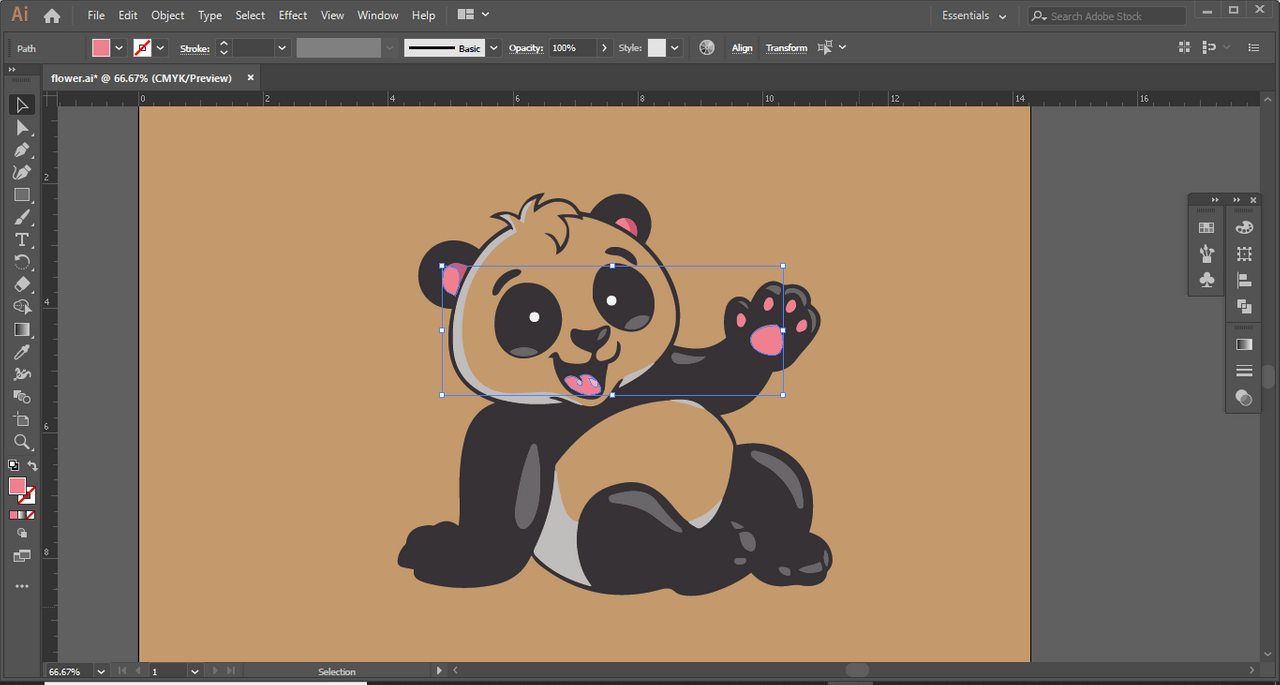Select the Pen tool

(x=21, y=150)
